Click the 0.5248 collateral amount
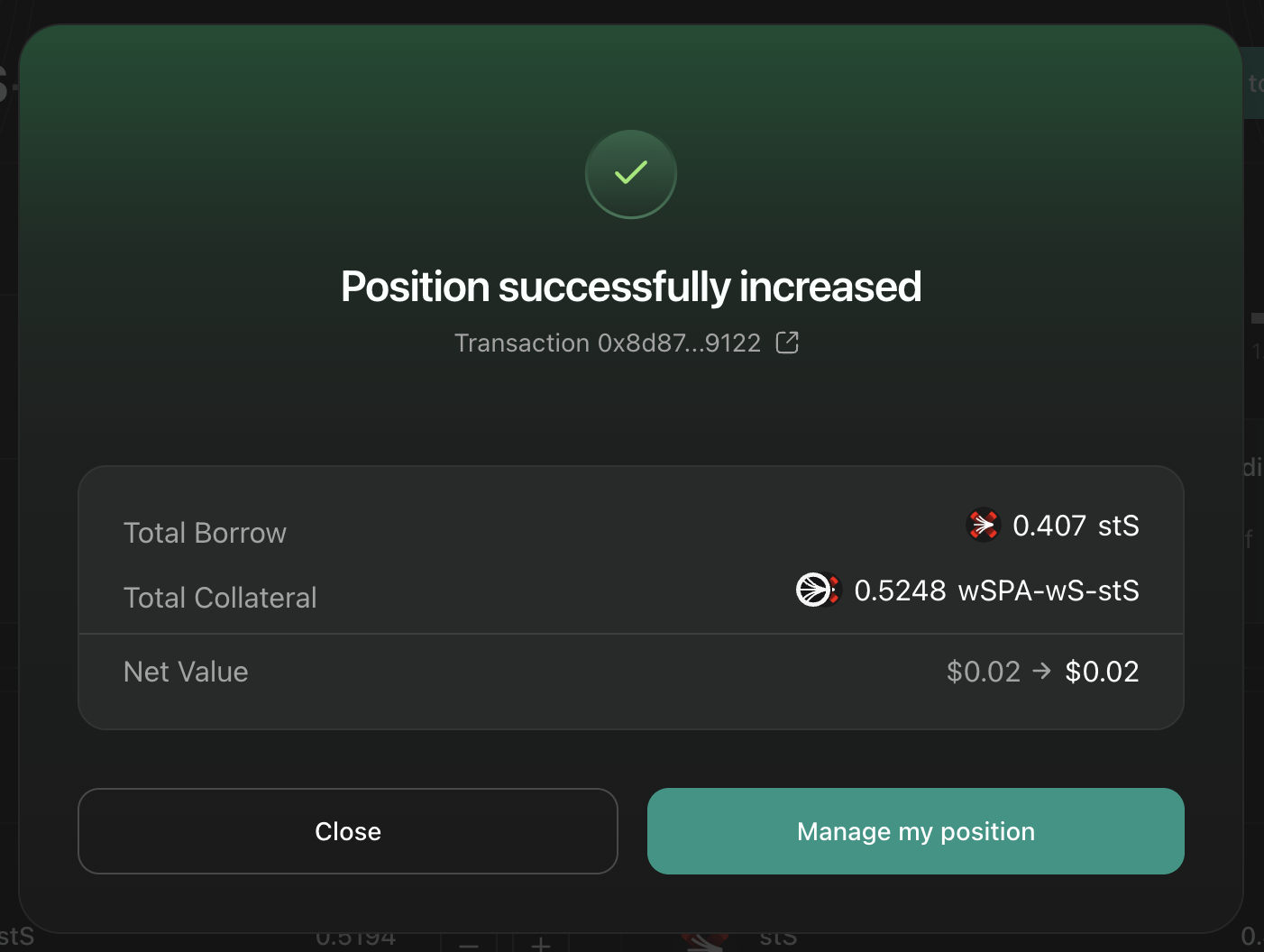The image size is (1264, 952). (x=900, y=590)
